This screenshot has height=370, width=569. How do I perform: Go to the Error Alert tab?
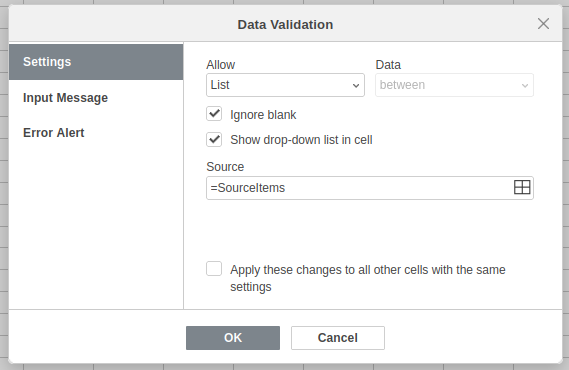[96, 133]
